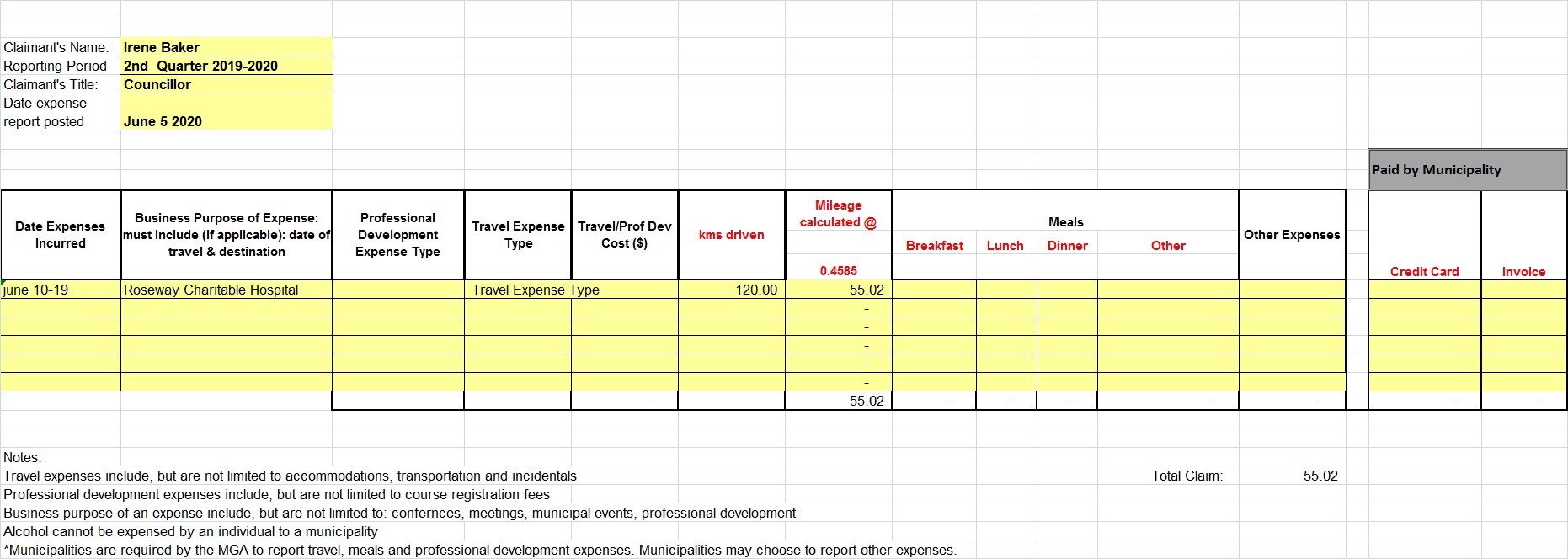Click the 'Roseway Charitable Hospital' cell

227,290
